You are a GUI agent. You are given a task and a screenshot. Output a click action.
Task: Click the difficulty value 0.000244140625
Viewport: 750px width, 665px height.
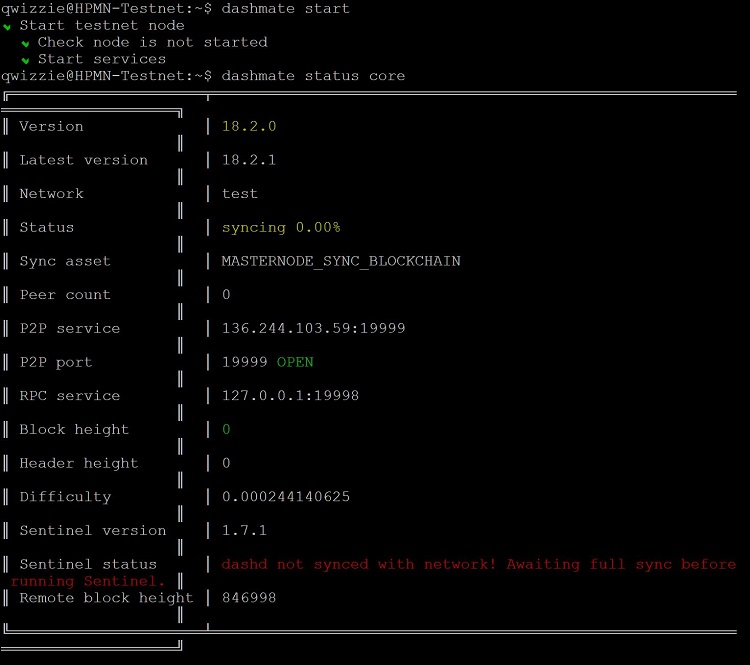coord(286,497)
